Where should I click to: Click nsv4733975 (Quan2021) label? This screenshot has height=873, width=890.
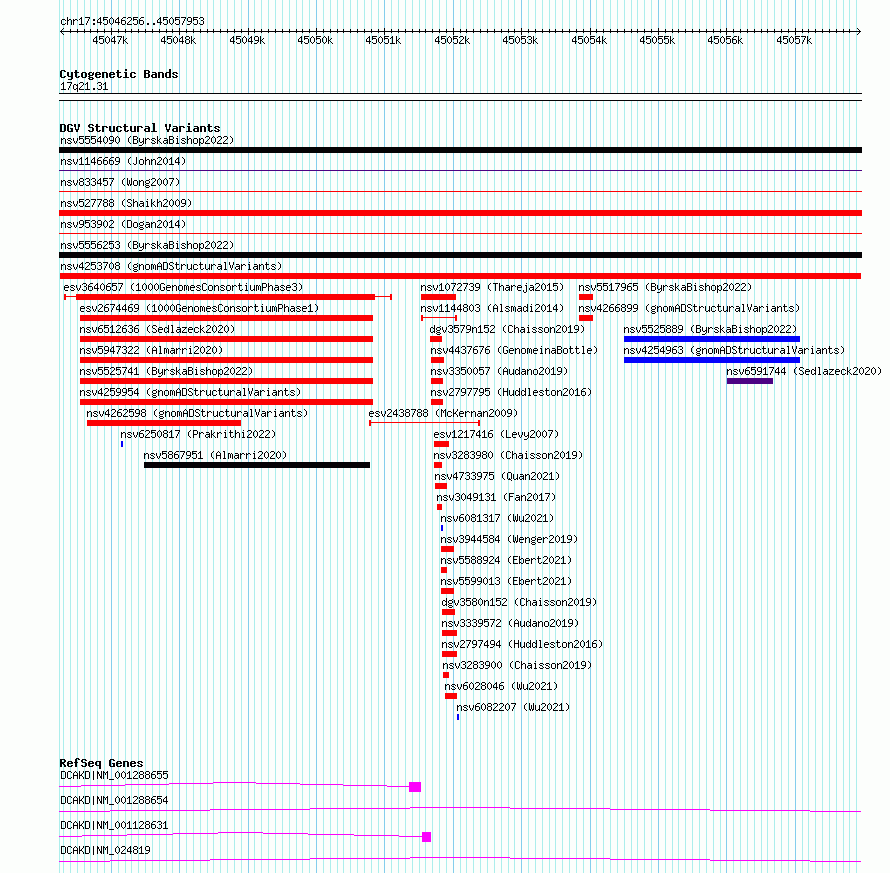click(497, 476)
